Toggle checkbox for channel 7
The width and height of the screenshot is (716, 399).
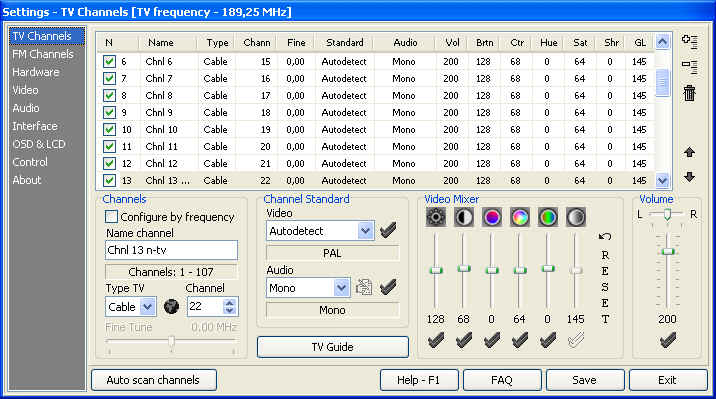(x=109, y=78)
